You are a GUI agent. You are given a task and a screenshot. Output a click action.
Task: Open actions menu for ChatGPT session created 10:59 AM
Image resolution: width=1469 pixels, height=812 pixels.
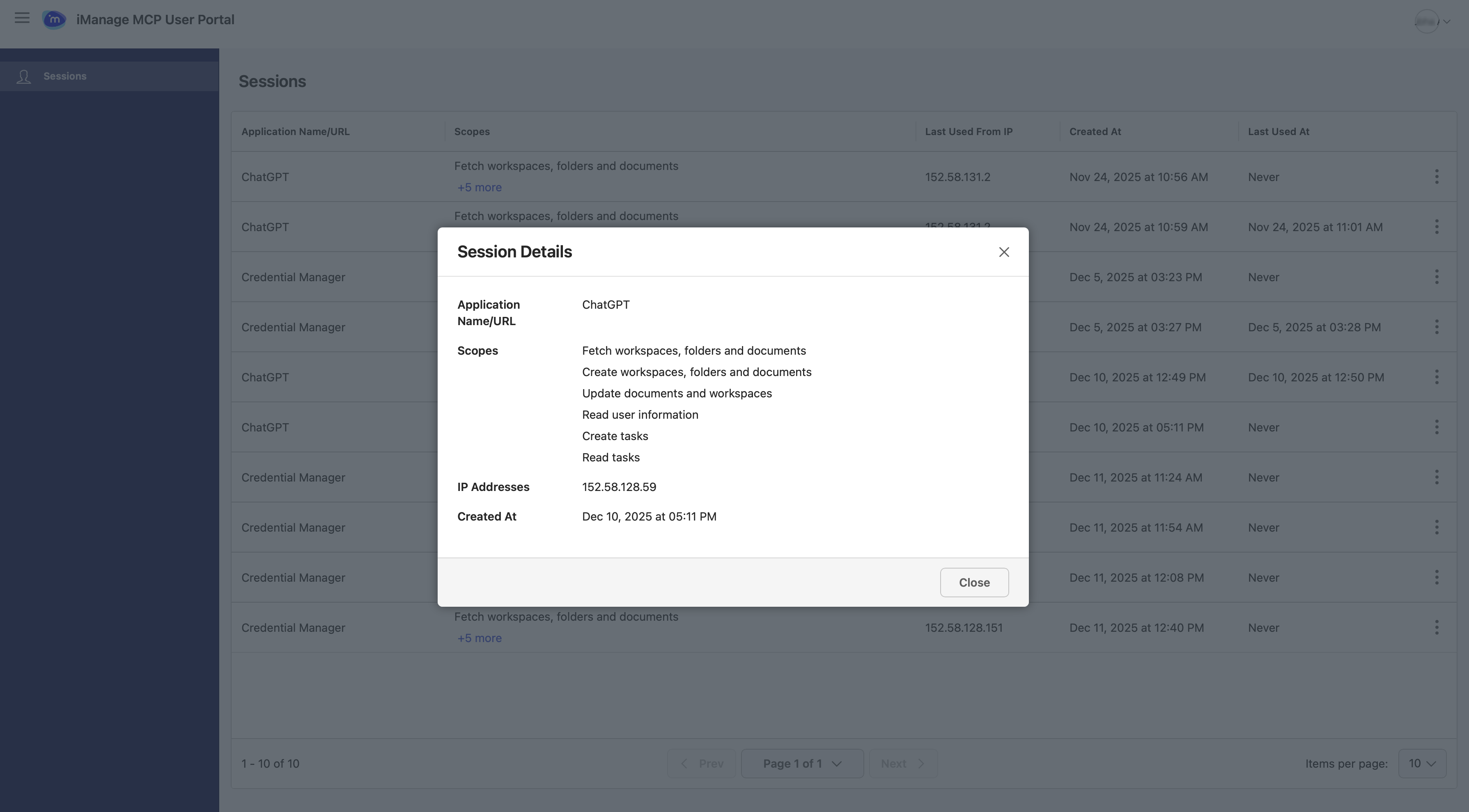tap(1437, 227)
